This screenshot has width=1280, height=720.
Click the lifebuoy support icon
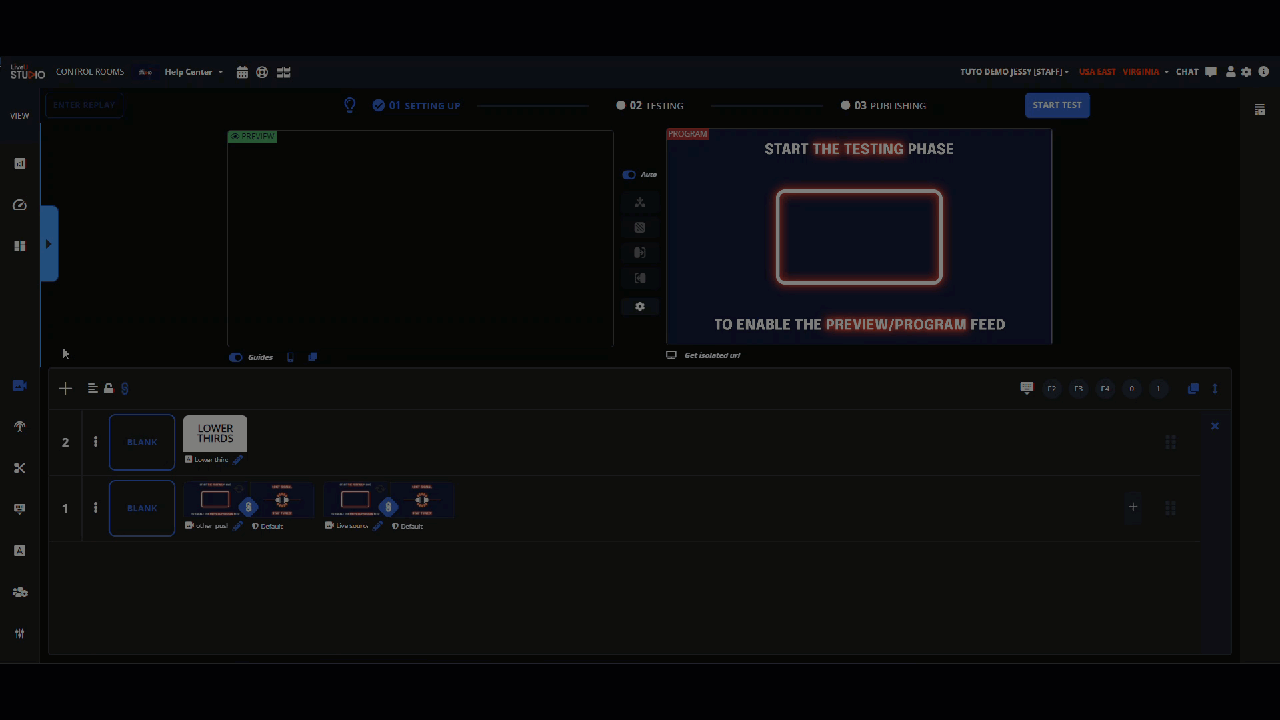[262, 72]
